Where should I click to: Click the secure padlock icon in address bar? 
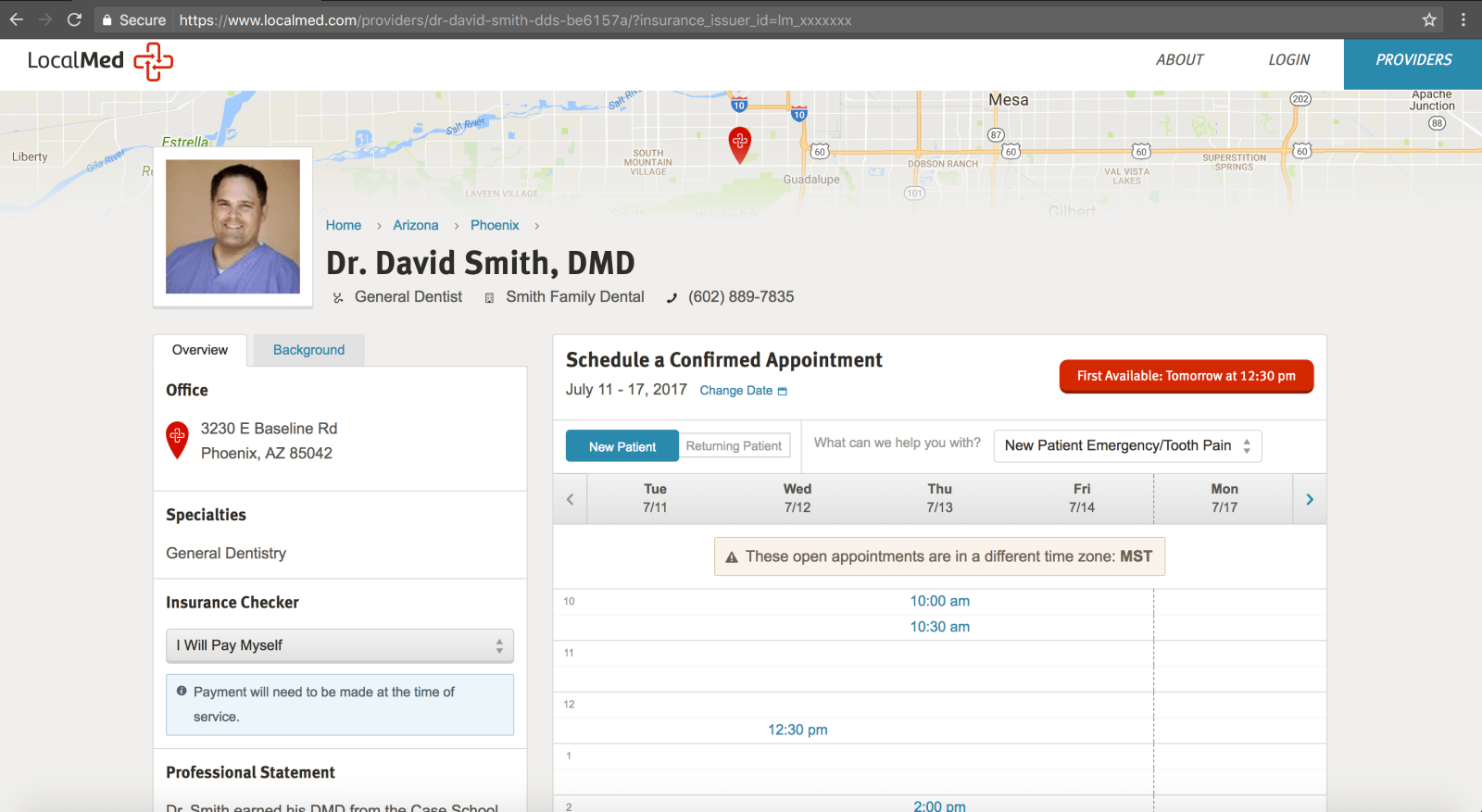tap(107, 19)
